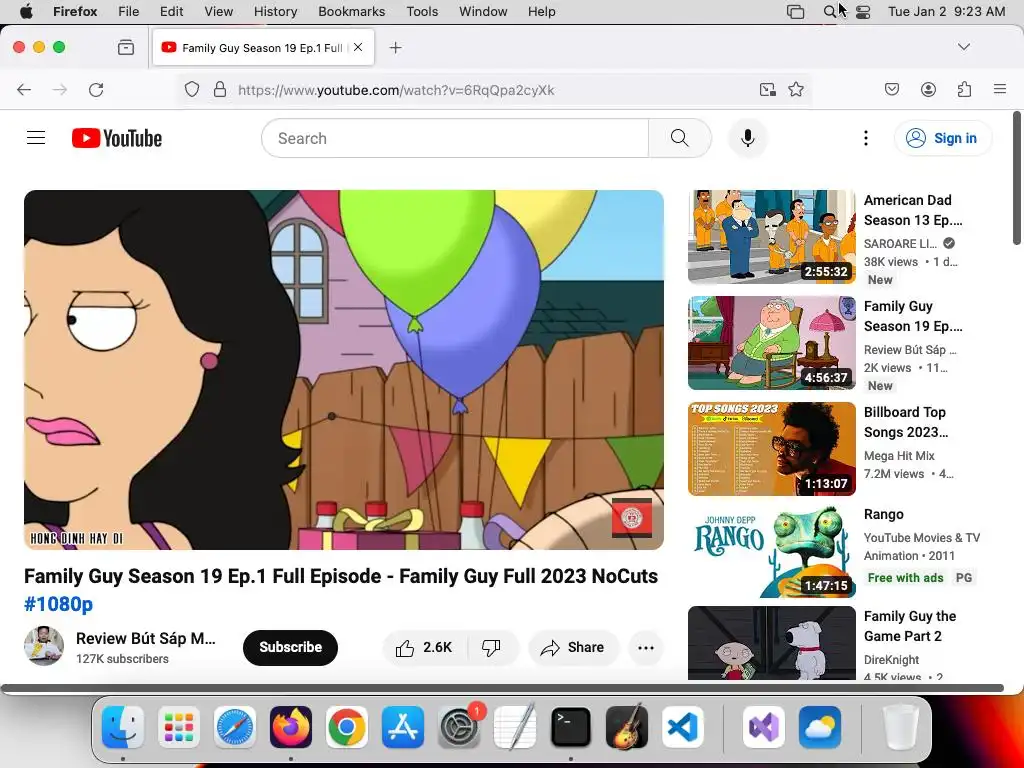
Task: Bookmark this page with star icon
Action: pos(796,89)
